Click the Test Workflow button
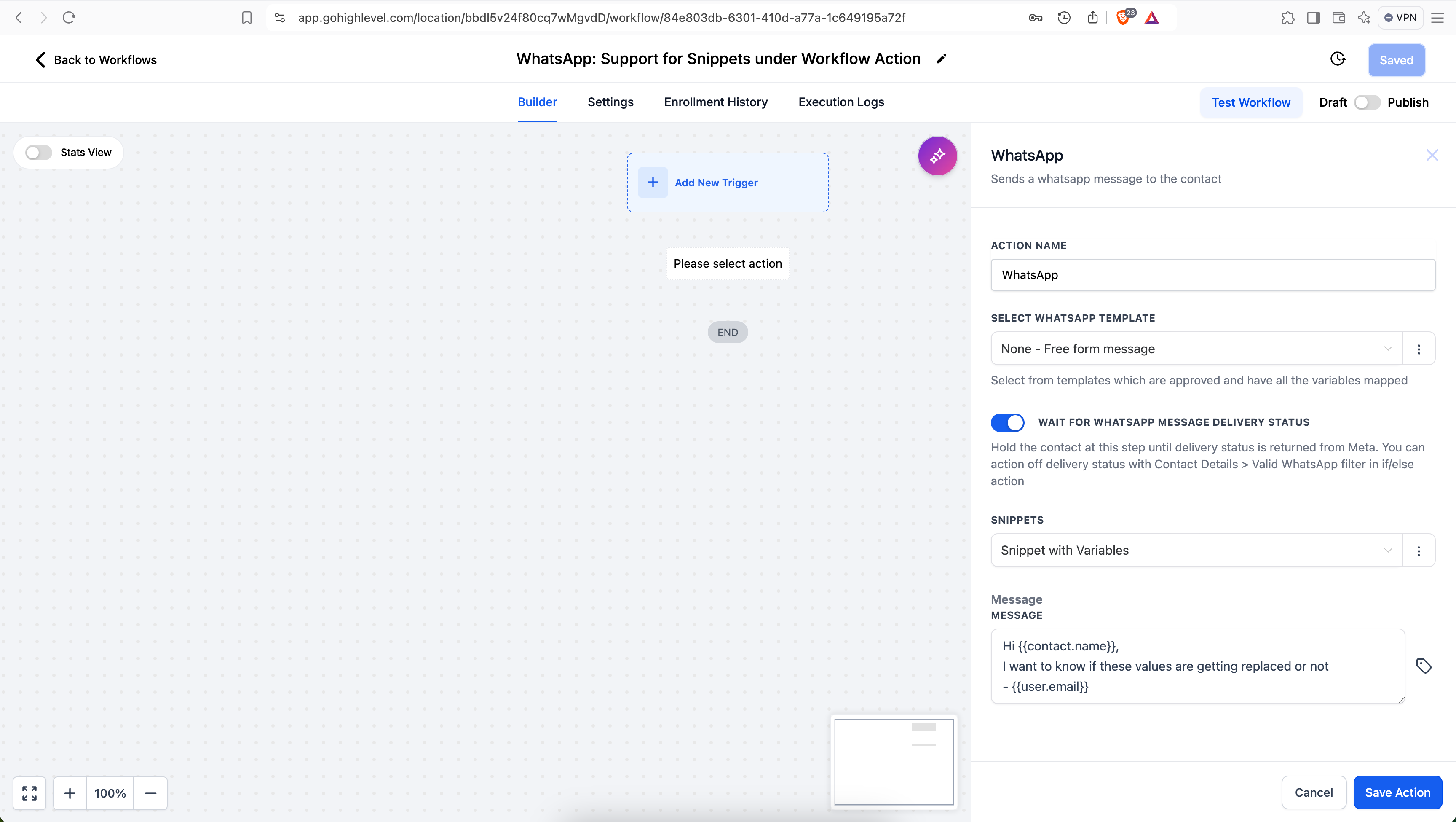 (1251, 102)
